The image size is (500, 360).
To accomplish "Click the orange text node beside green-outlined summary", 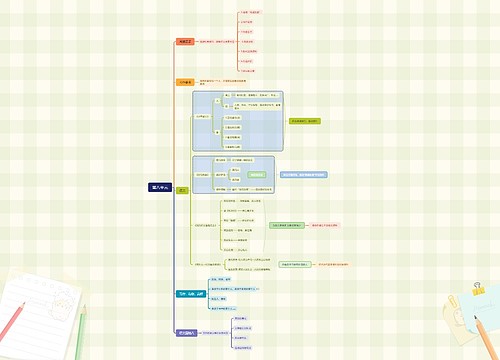I will click(333, 264).
